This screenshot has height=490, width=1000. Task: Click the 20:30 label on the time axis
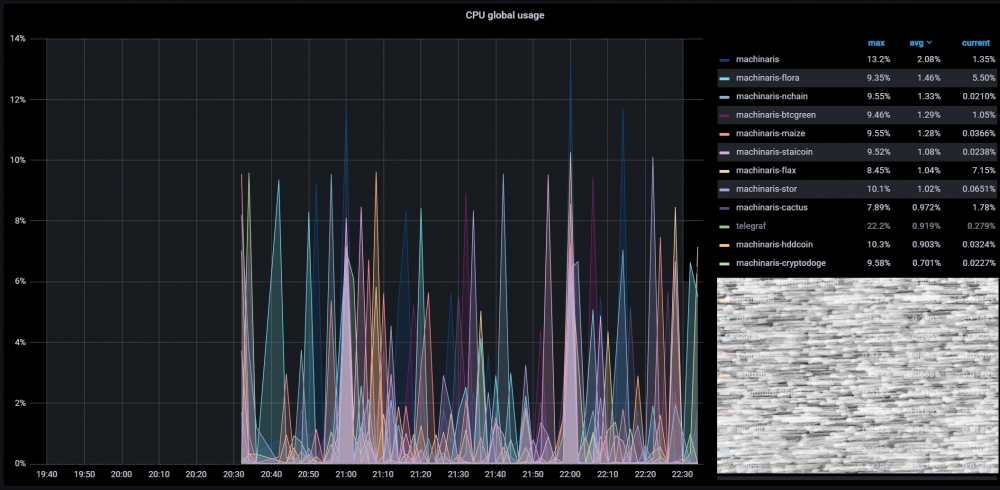(x=234, y=475)
